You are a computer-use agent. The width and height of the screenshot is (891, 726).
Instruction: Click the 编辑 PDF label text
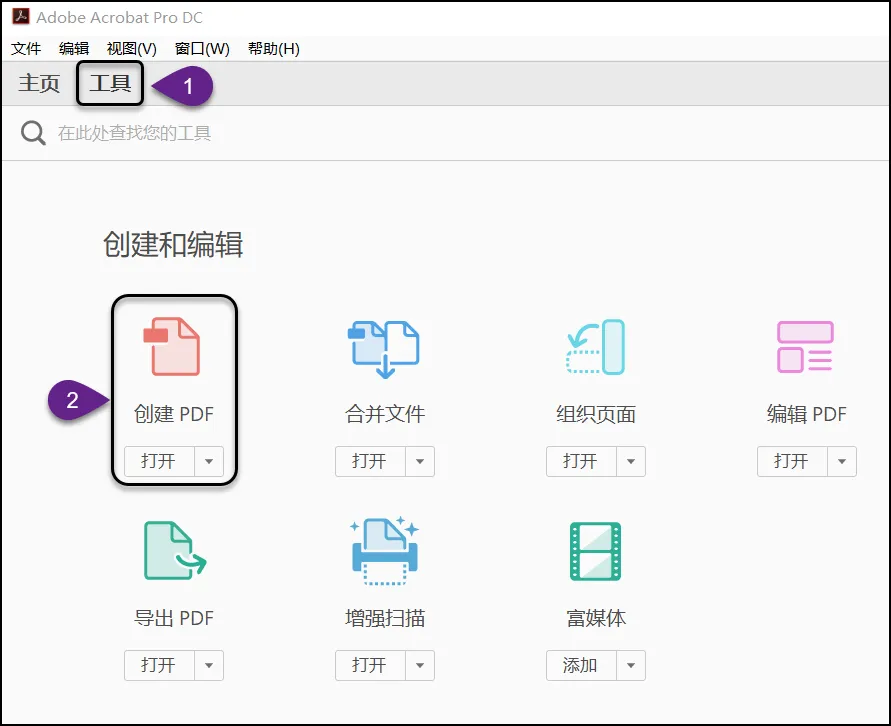click(806, 414)
